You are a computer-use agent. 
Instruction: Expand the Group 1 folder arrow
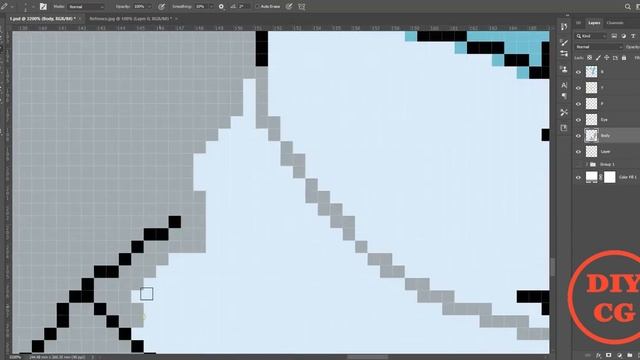(587, 164)
